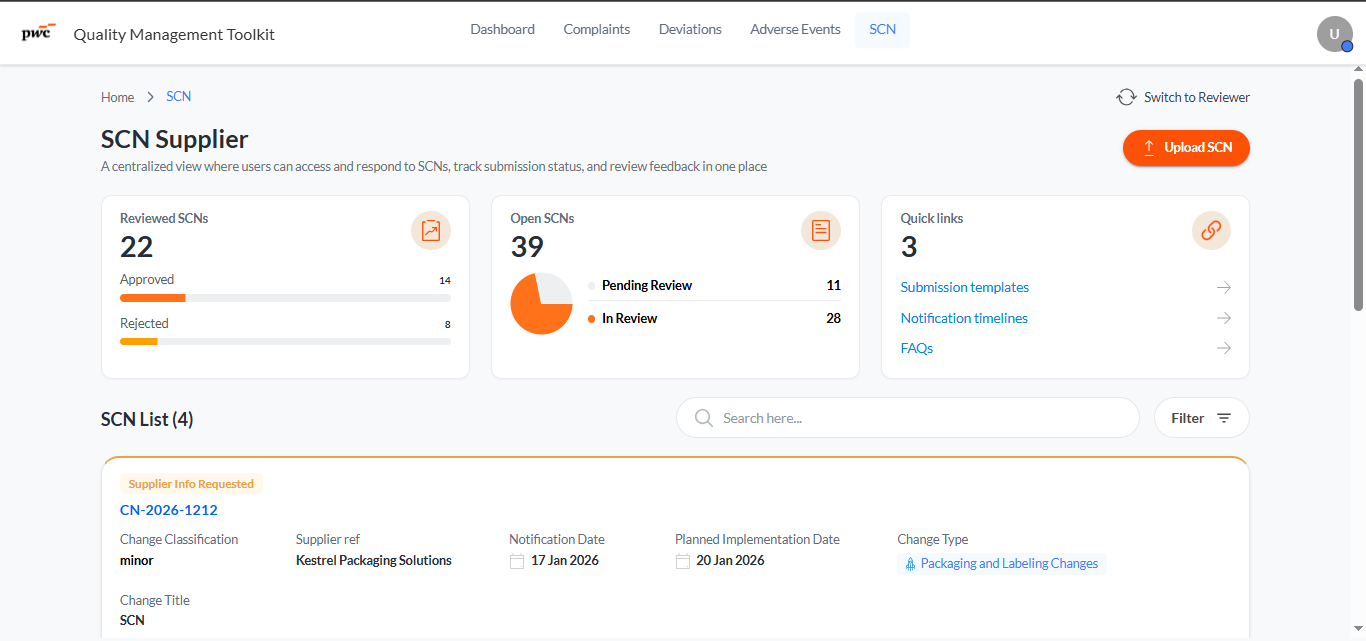Open the Submission templates link
Image resolution: width=1366 pixels, height=641 pixels.
click(965, 288)
